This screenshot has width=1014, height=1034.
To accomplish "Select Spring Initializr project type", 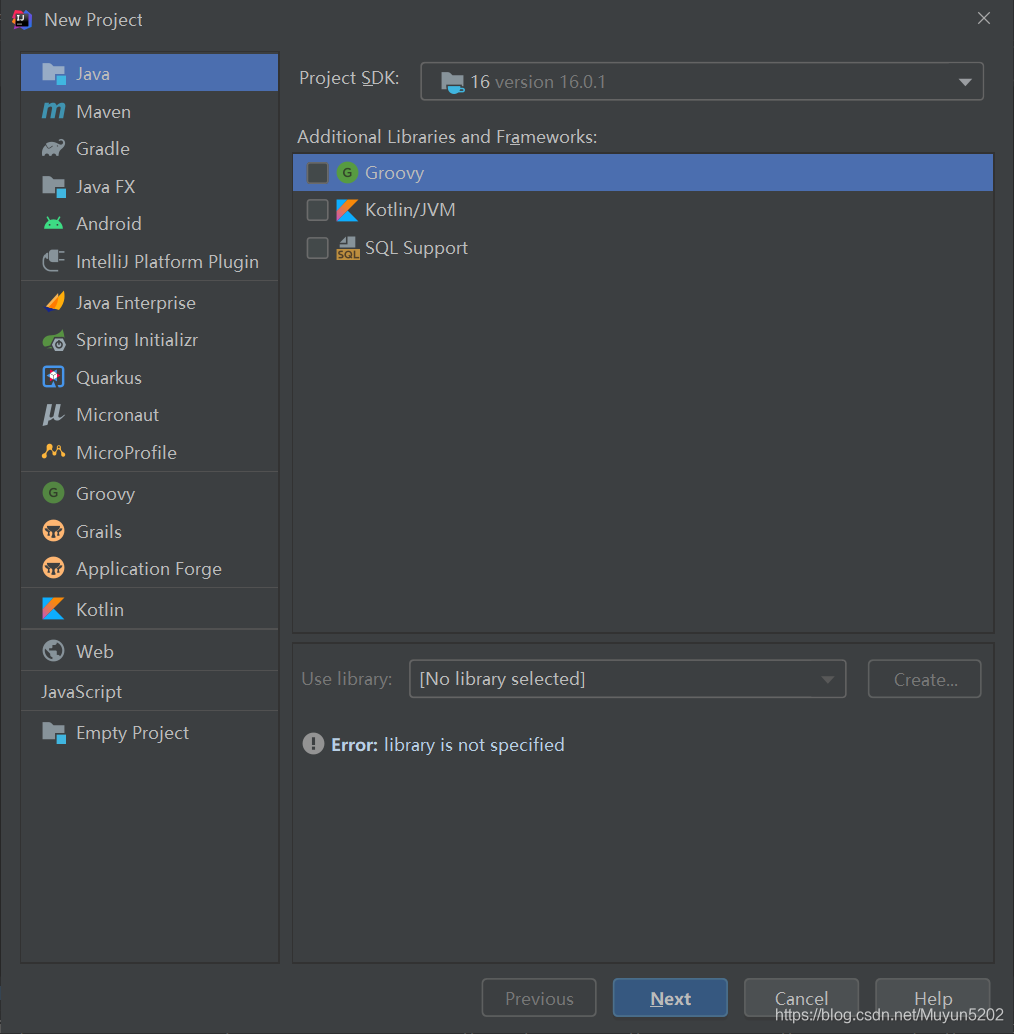I will [x=150, y=340].
